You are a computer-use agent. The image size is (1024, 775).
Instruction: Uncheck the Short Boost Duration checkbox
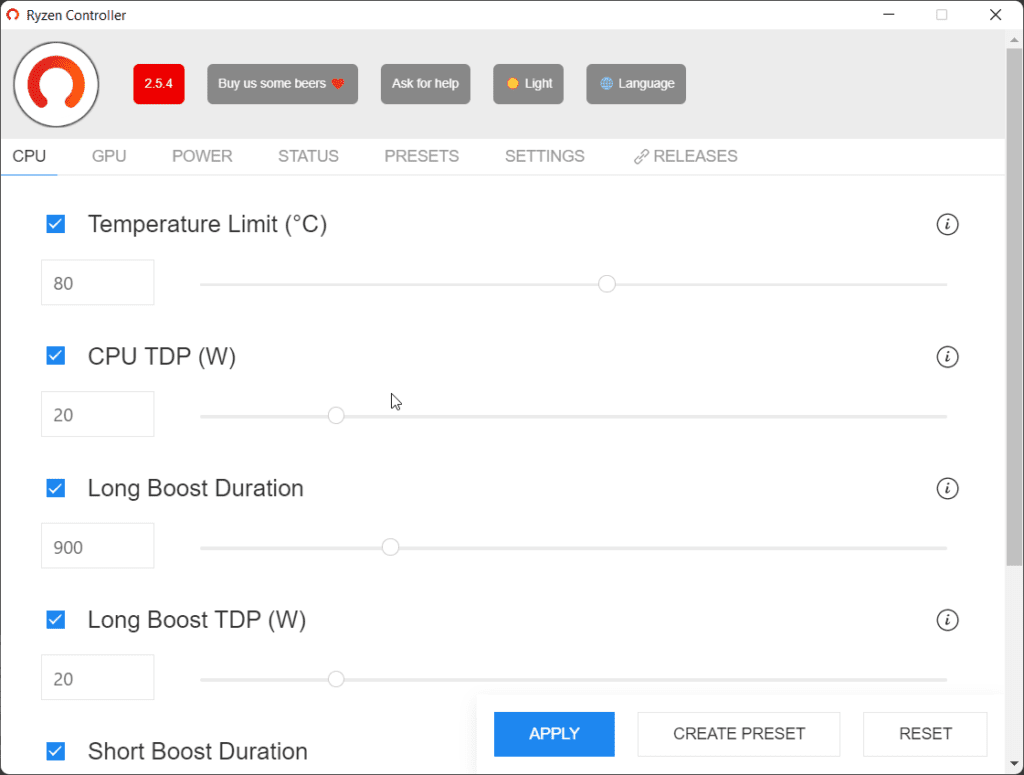pos(56,751)
